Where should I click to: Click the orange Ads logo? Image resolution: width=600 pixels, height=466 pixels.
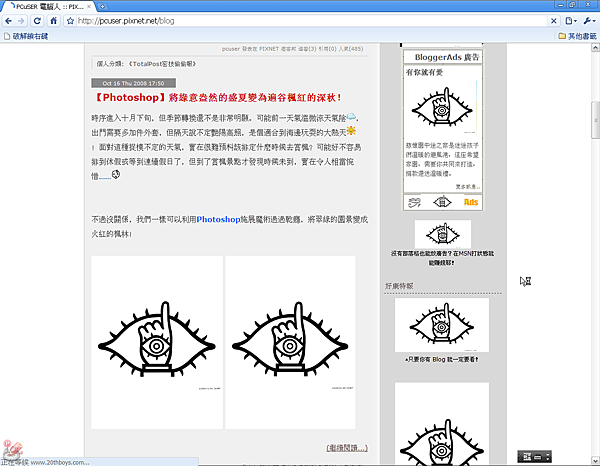coord(471,202)
